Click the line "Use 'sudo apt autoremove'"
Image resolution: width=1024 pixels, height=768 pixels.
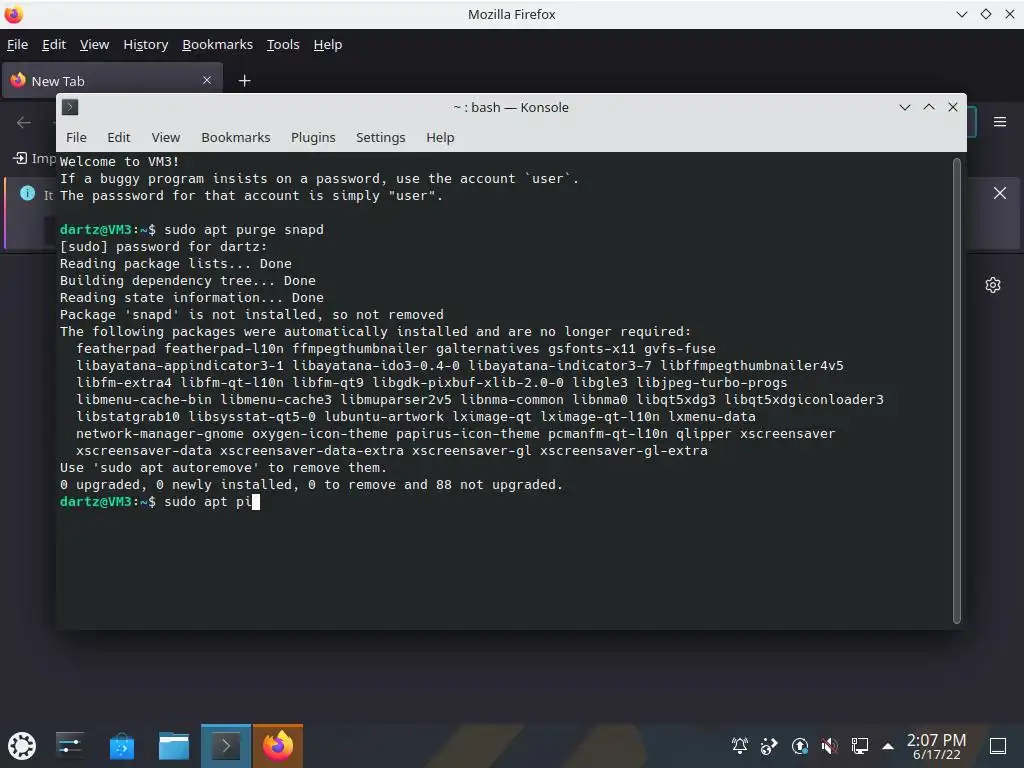point(223,467)
